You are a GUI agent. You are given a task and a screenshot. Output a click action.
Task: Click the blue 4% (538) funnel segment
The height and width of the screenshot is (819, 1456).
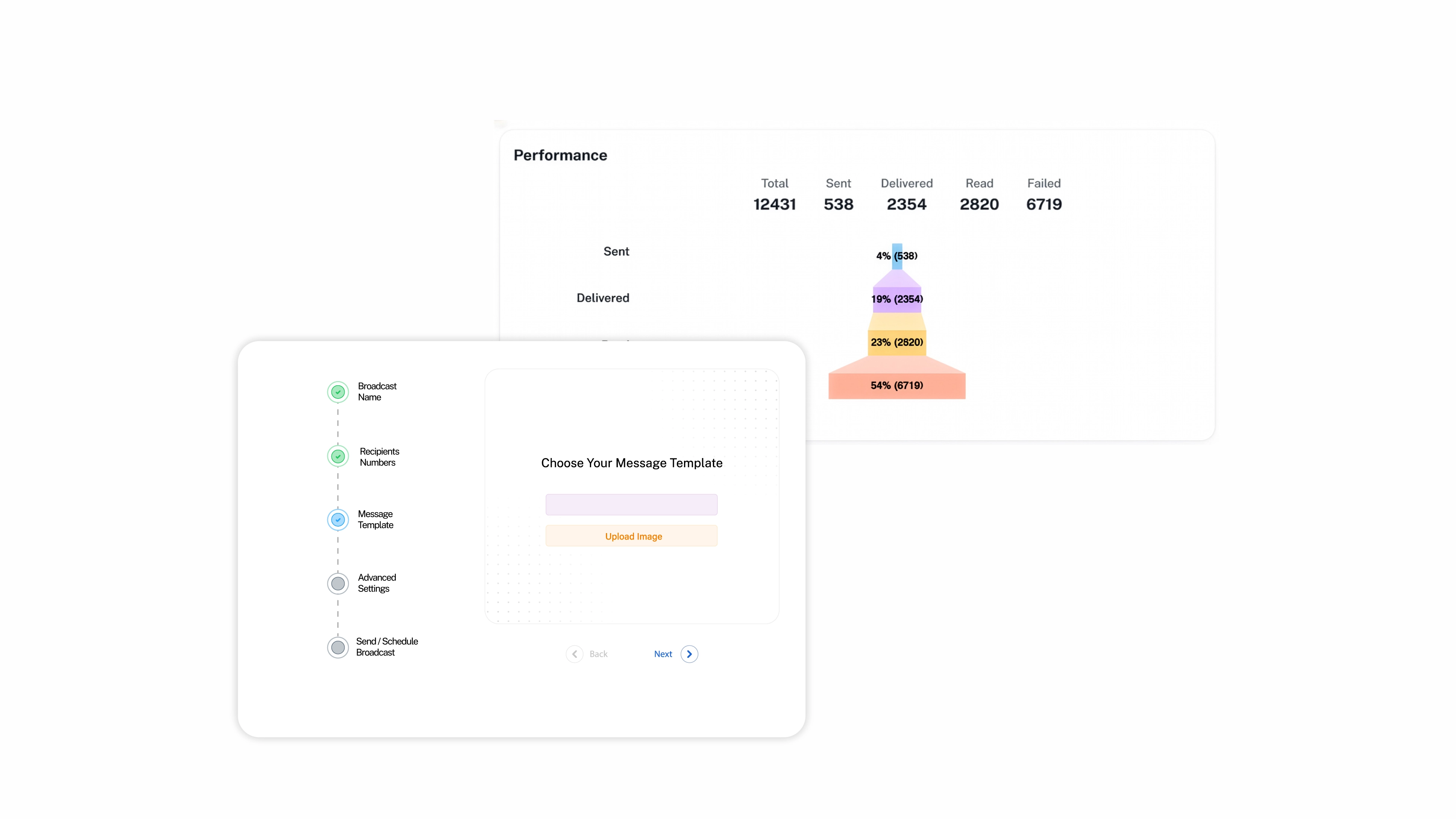click(x=897, y=256)
